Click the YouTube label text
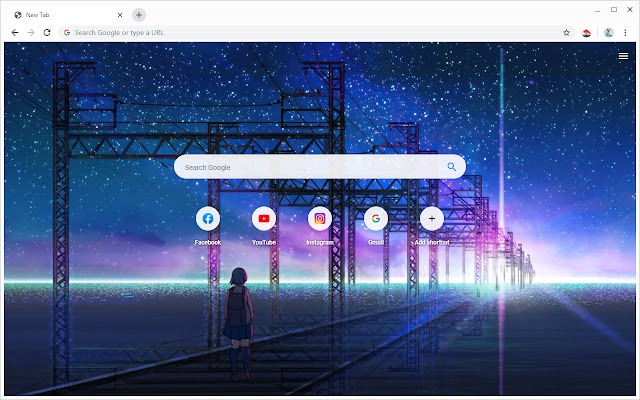 pyautogui.click(x=264, y=242)
